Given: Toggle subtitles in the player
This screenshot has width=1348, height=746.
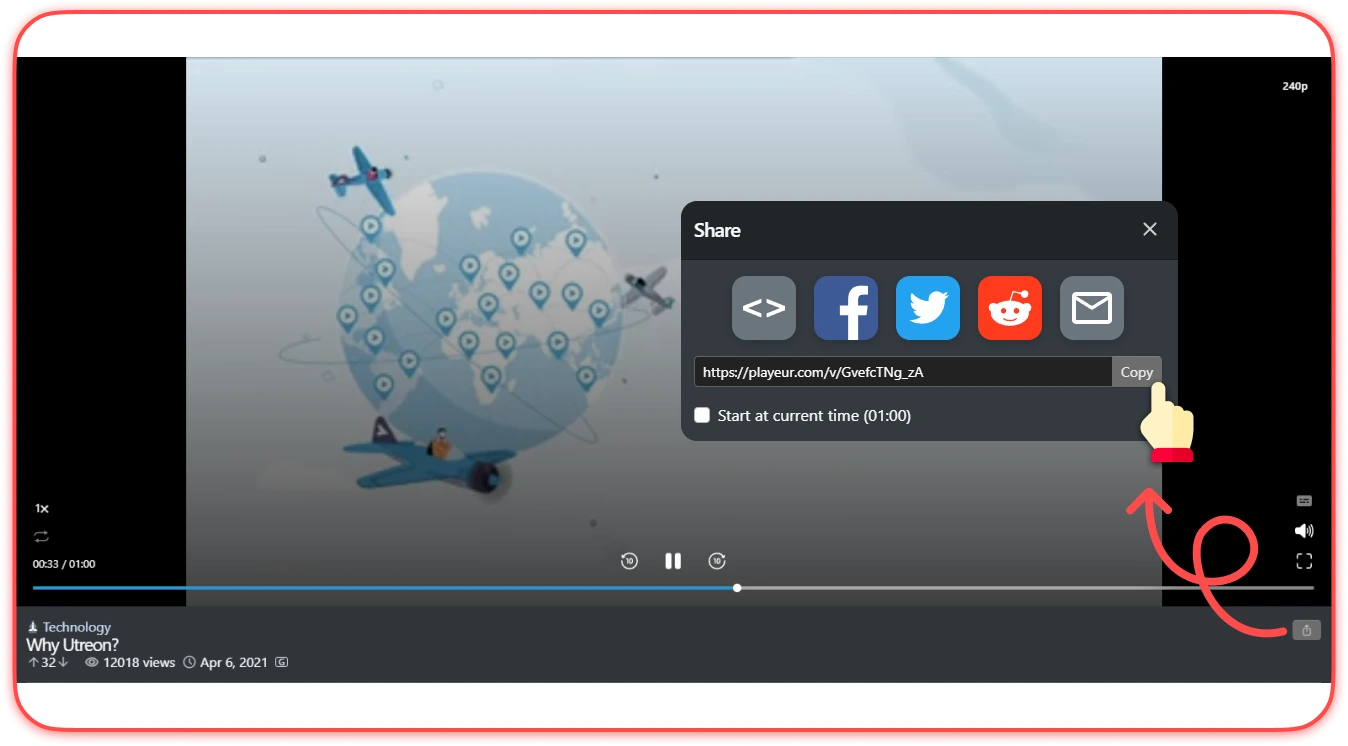Looking at the screenshot, I should tap(1304, 501).
